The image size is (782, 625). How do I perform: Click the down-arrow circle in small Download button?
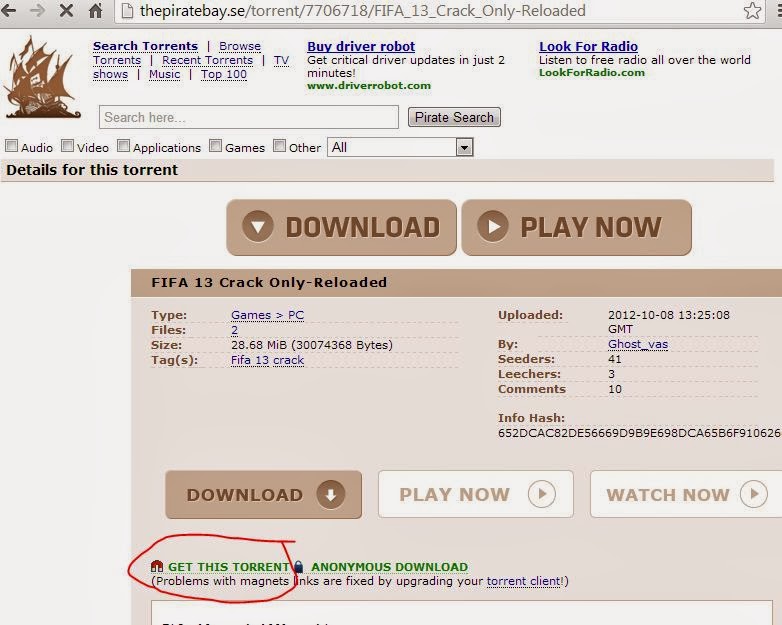pos(331,494)
